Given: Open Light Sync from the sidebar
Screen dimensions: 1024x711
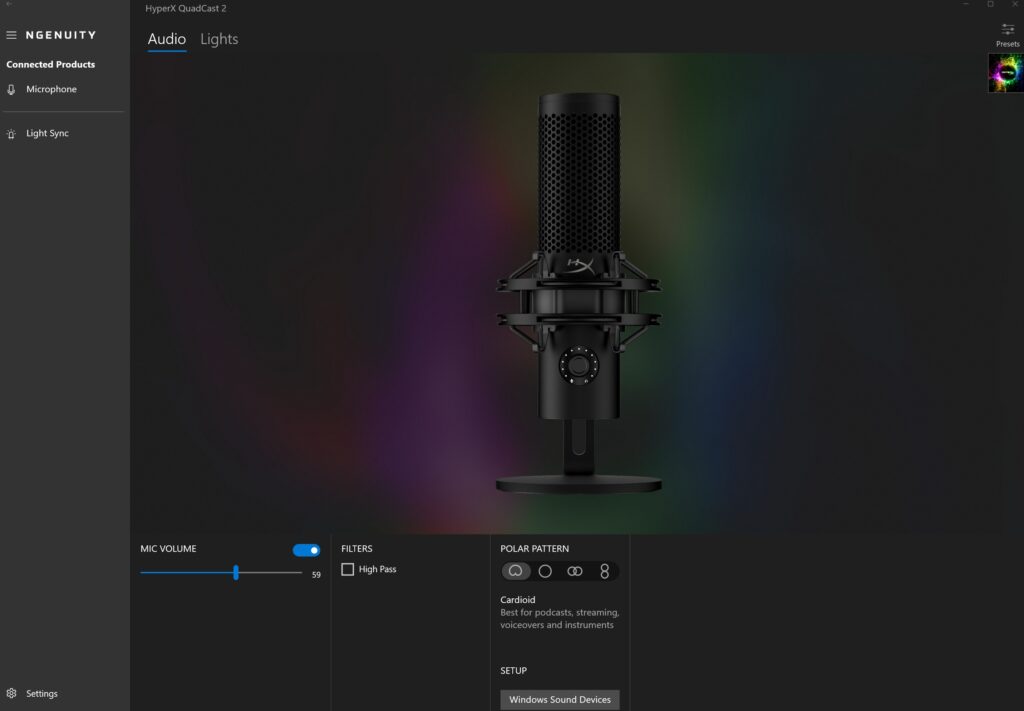Looking at the screenshot, I should tap(47, 134).
